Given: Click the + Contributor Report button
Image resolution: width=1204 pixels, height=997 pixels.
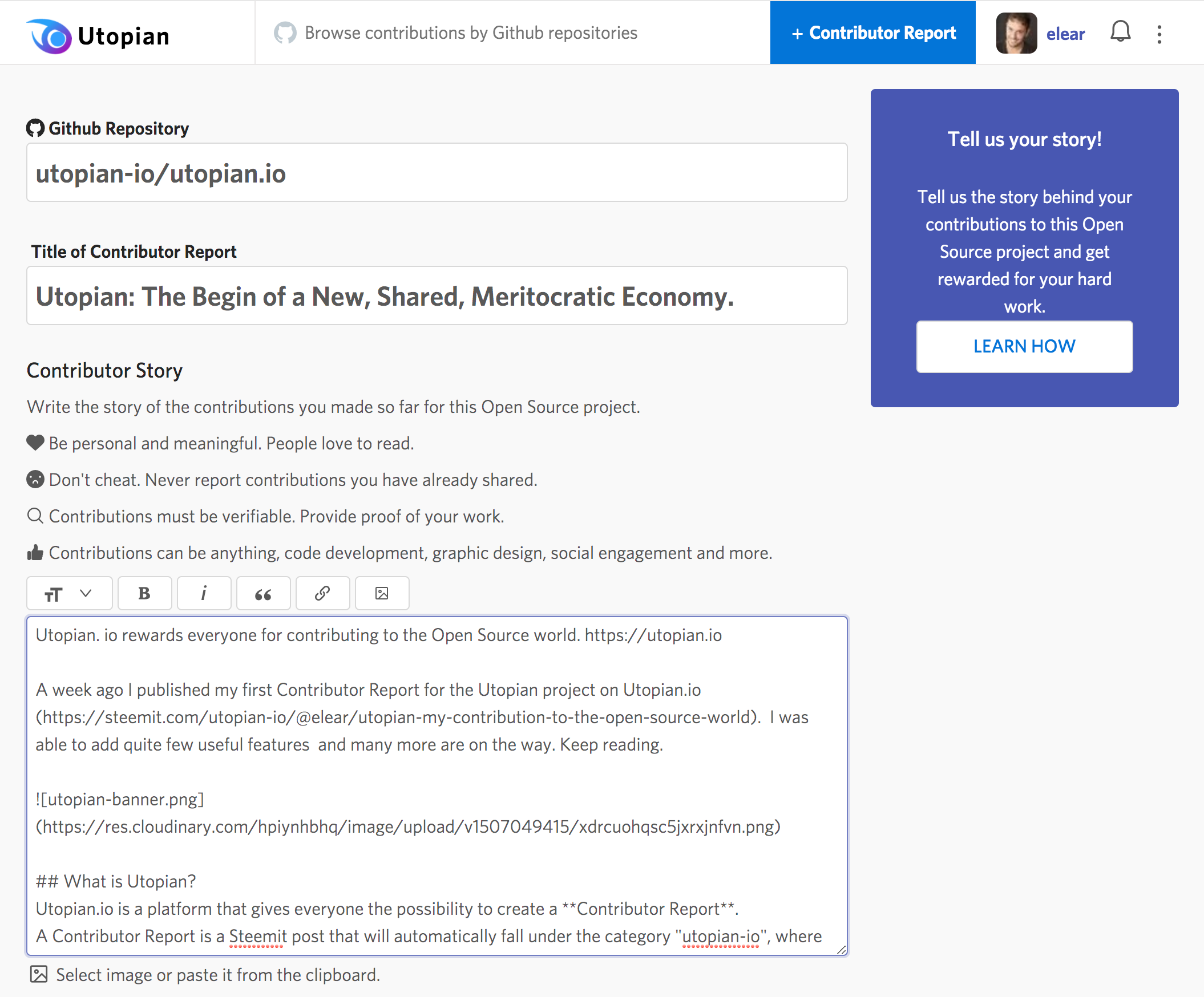Looking at the screenshot, I should [x=872, y=33].
